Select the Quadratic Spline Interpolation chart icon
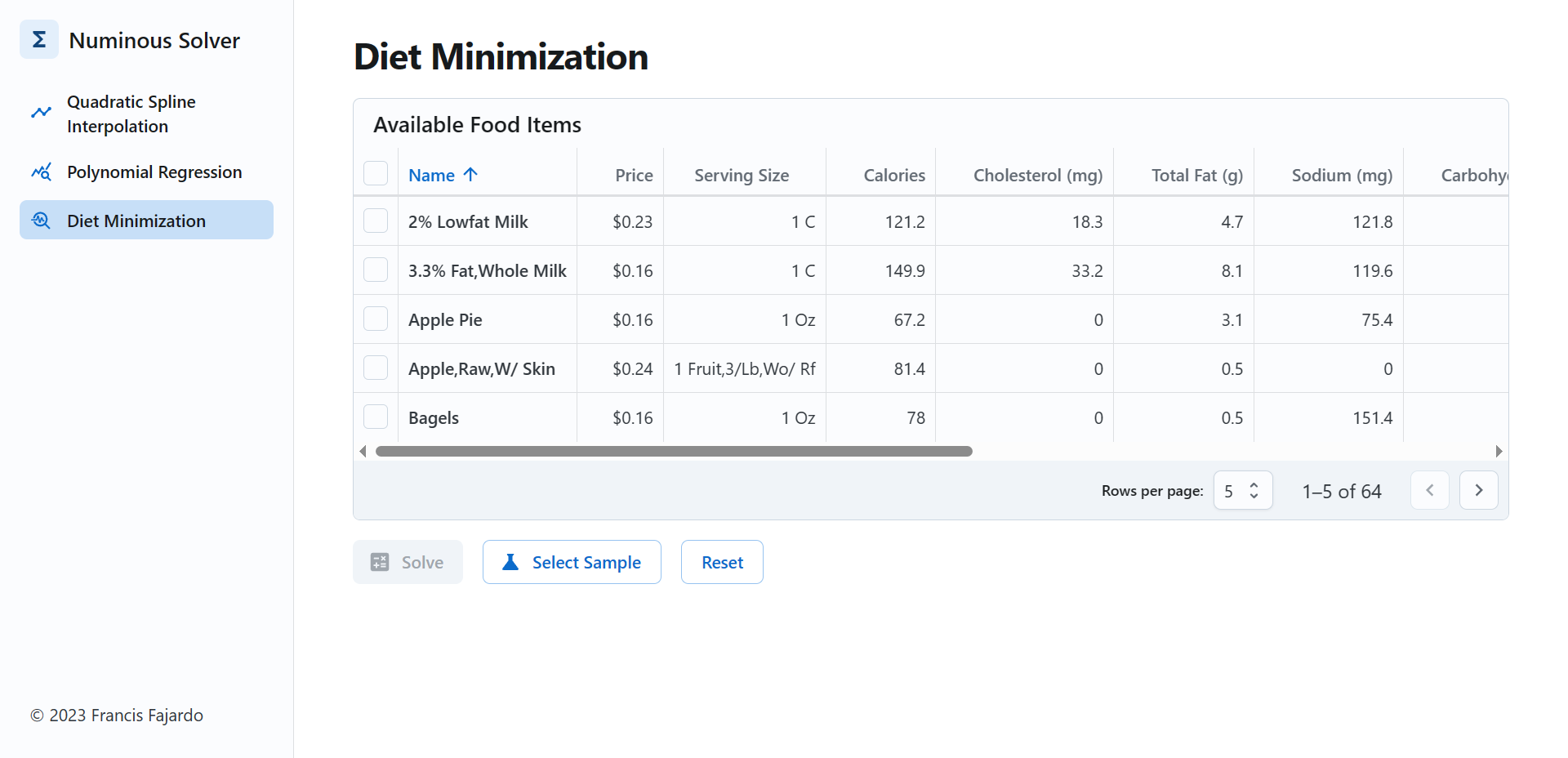Viewport: 1568px width, 758px height. (42, 113)
